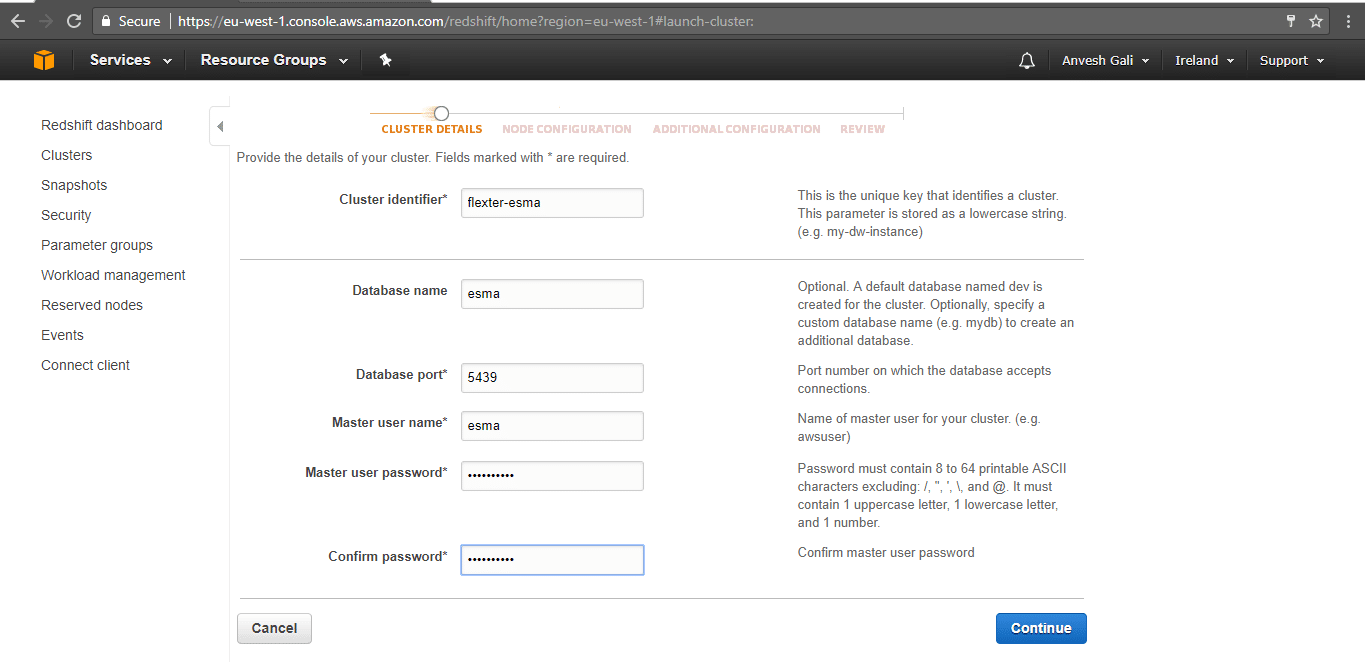The image size is (1365, 662).
Task: Collapse the left sidebar arrow
Action: pos(220,127)
